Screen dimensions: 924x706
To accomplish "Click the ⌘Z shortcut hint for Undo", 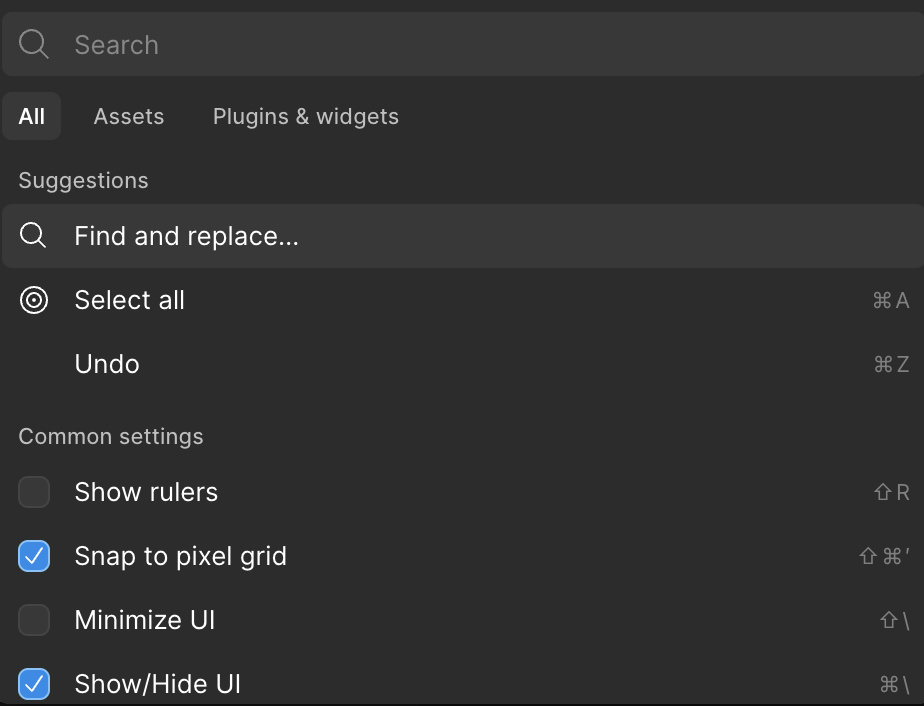I will tap(890, 364).
